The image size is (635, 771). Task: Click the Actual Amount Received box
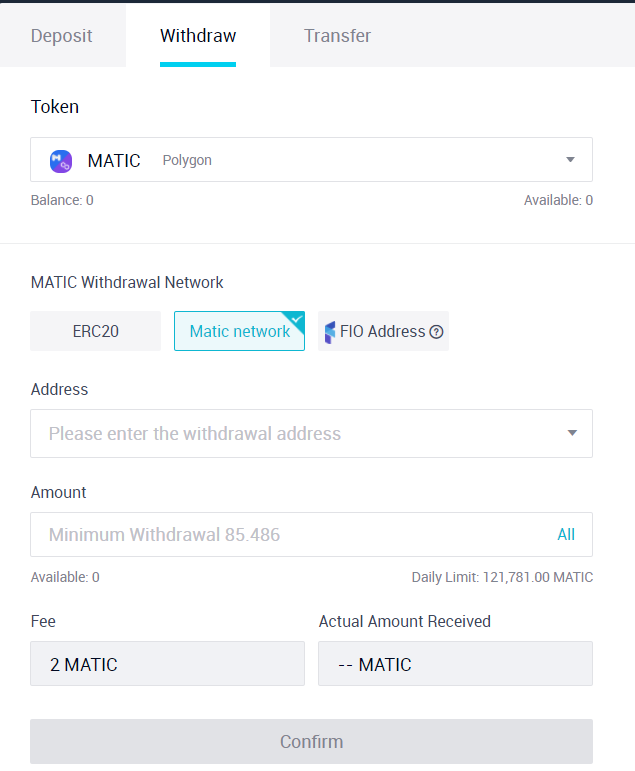coord(455,664)
